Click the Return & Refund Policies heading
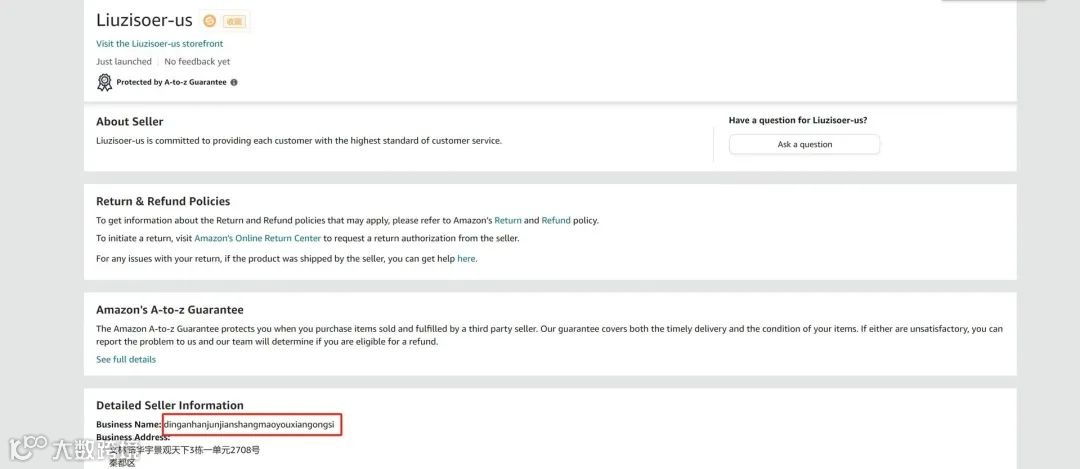This screenshot has height=469, width=1080. tap(163, 202)
